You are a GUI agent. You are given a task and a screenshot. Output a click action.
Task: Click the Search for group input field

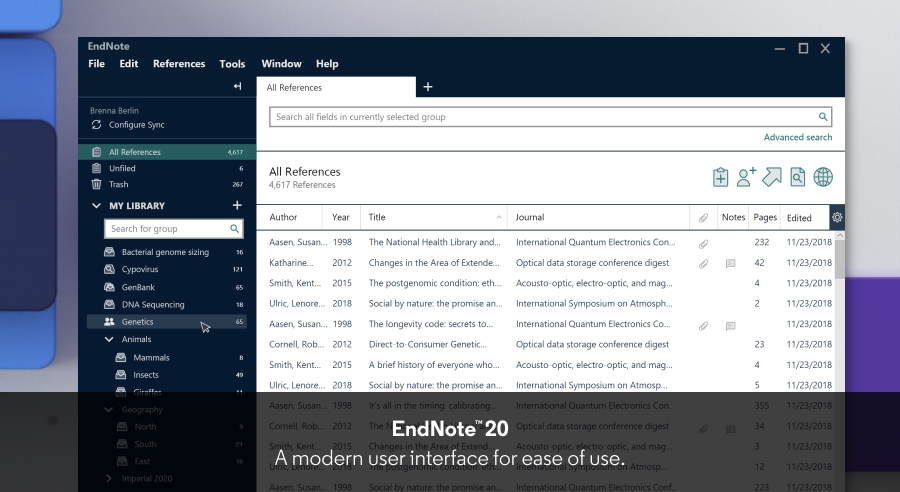point(173,228)
